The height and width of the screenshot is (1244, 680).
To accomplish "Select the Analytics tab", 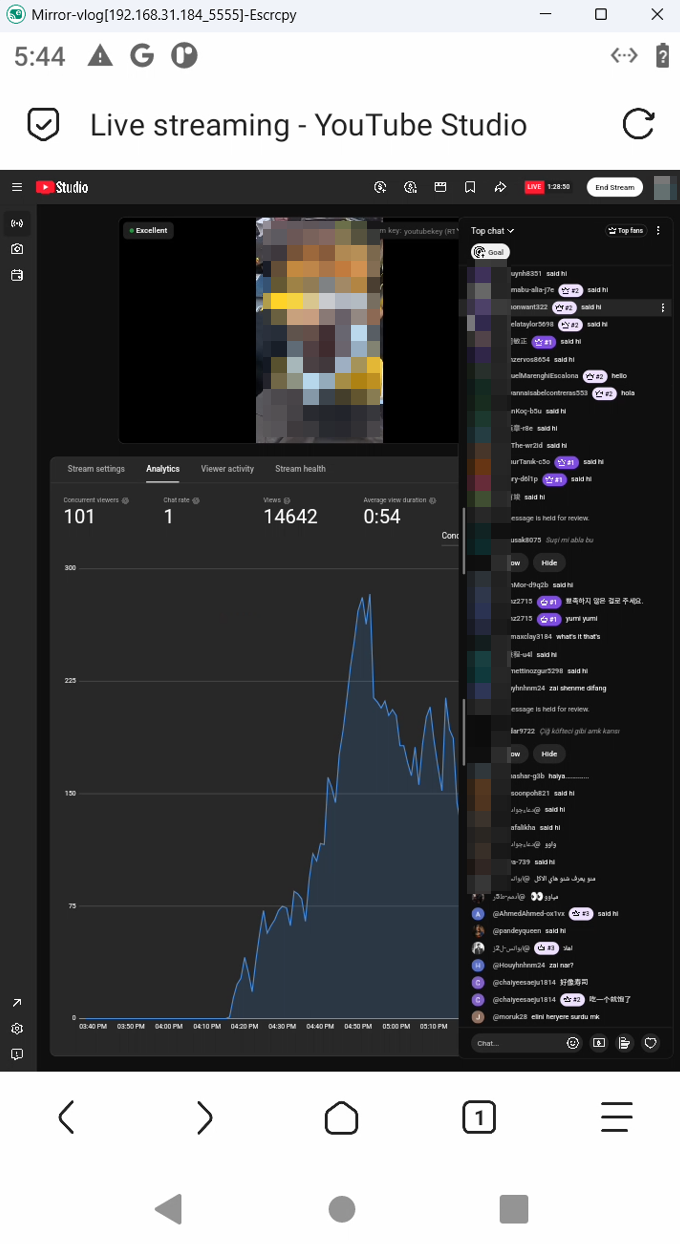I will [x=163, y=469].
